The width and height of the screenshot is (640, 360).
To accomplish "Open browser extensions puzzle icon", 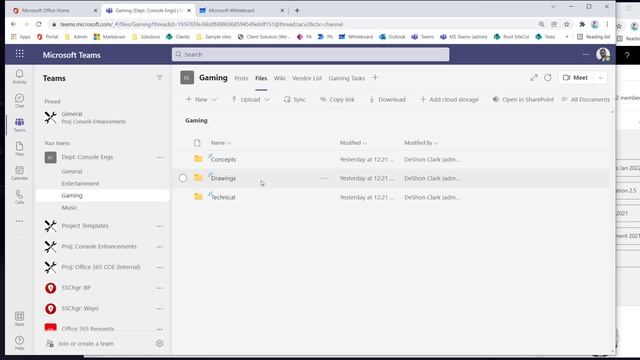I will [x=582, y=24].
